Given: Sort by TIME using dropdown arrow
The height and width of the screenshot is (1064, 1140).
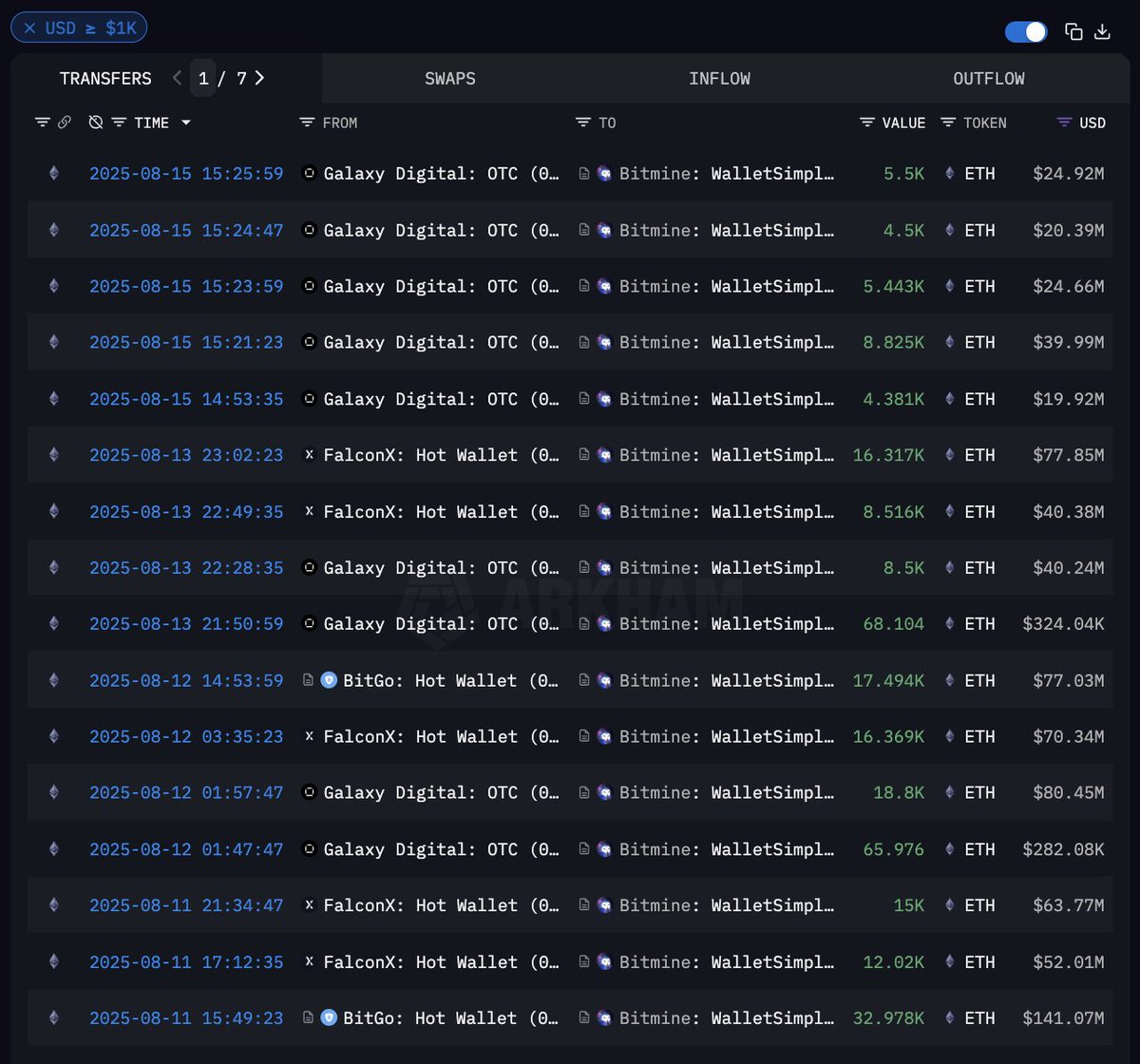Looking at the screenshot, I should 185,123.
